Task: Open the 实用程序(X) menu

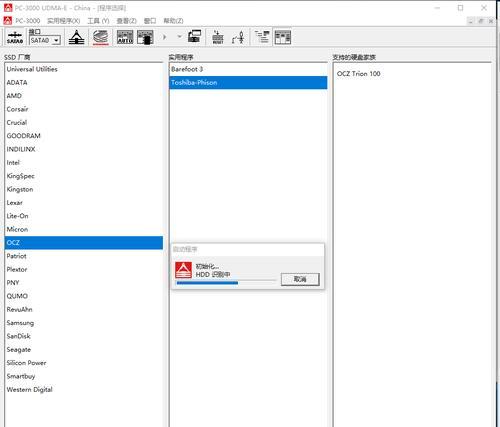Action: click(63, 21)
